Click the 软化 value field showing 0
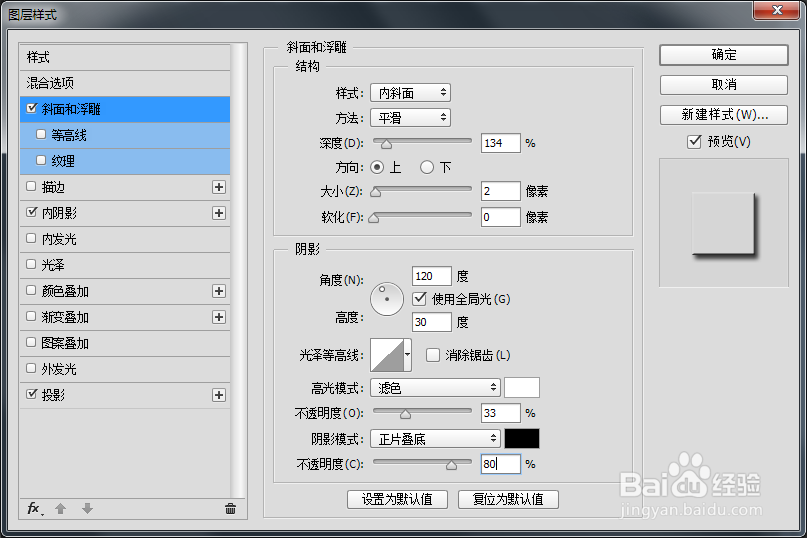 [x=501, y=217]
